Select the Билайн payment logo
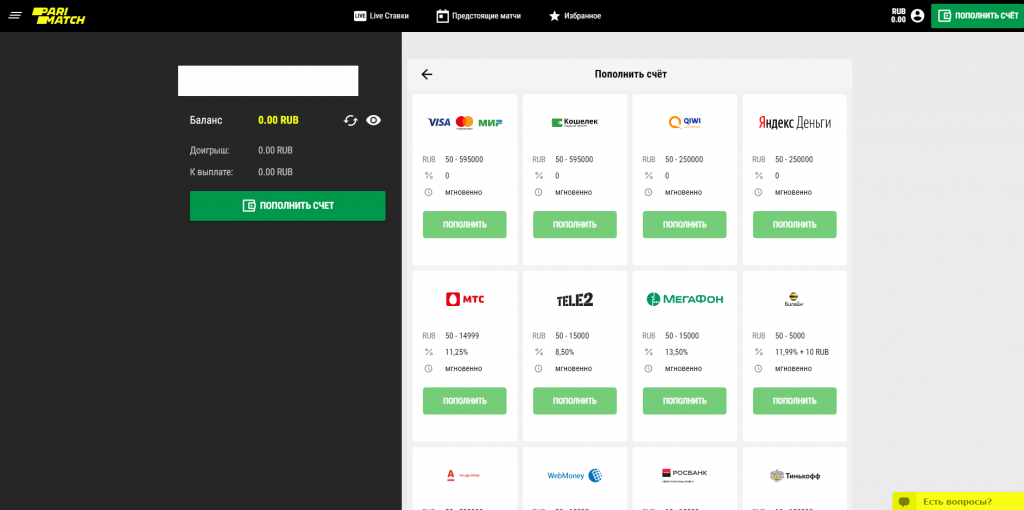The height and width of the screenshot is (510, 1024). [x=795, y=299]
